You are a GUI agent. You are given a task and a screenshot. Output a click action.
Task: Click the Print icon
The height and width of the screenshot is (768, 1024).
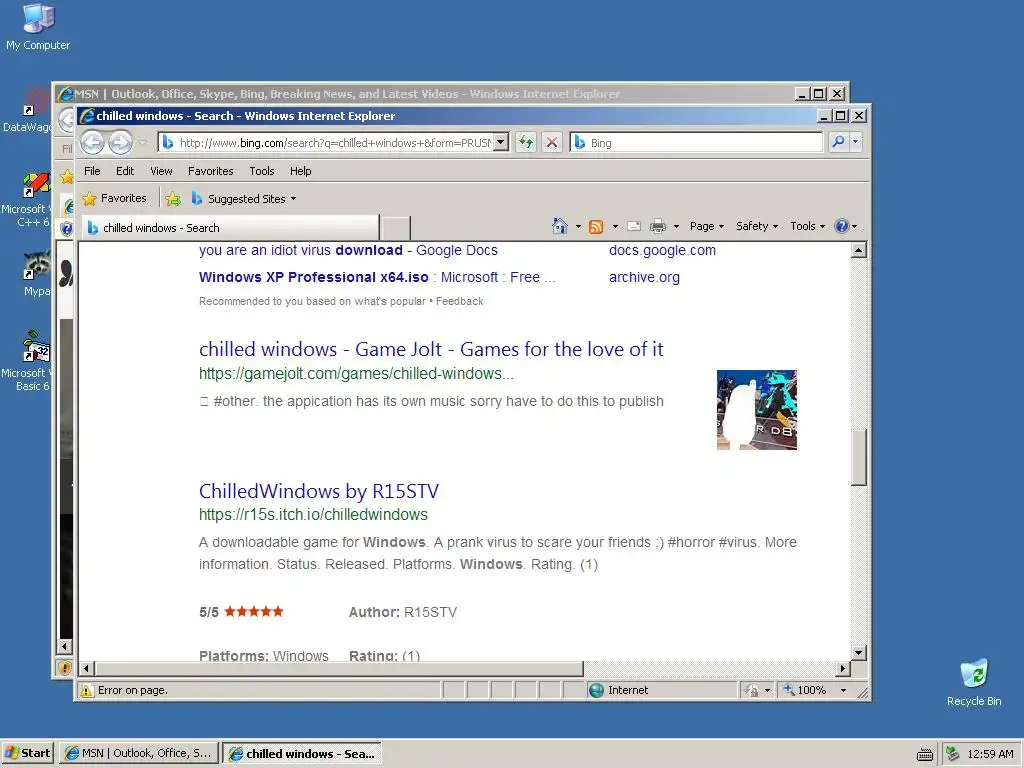[658, 227]
